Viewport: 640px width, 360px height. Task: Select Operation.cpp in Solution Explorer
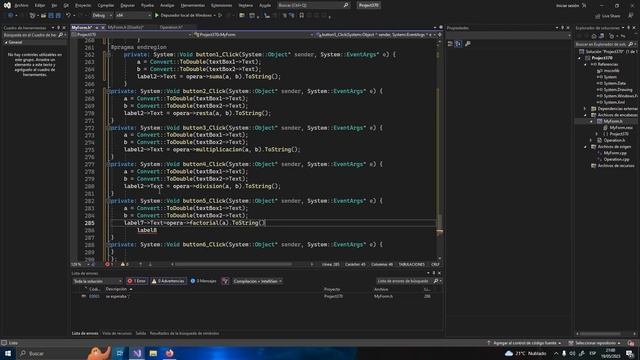click(x=616, y=160)
